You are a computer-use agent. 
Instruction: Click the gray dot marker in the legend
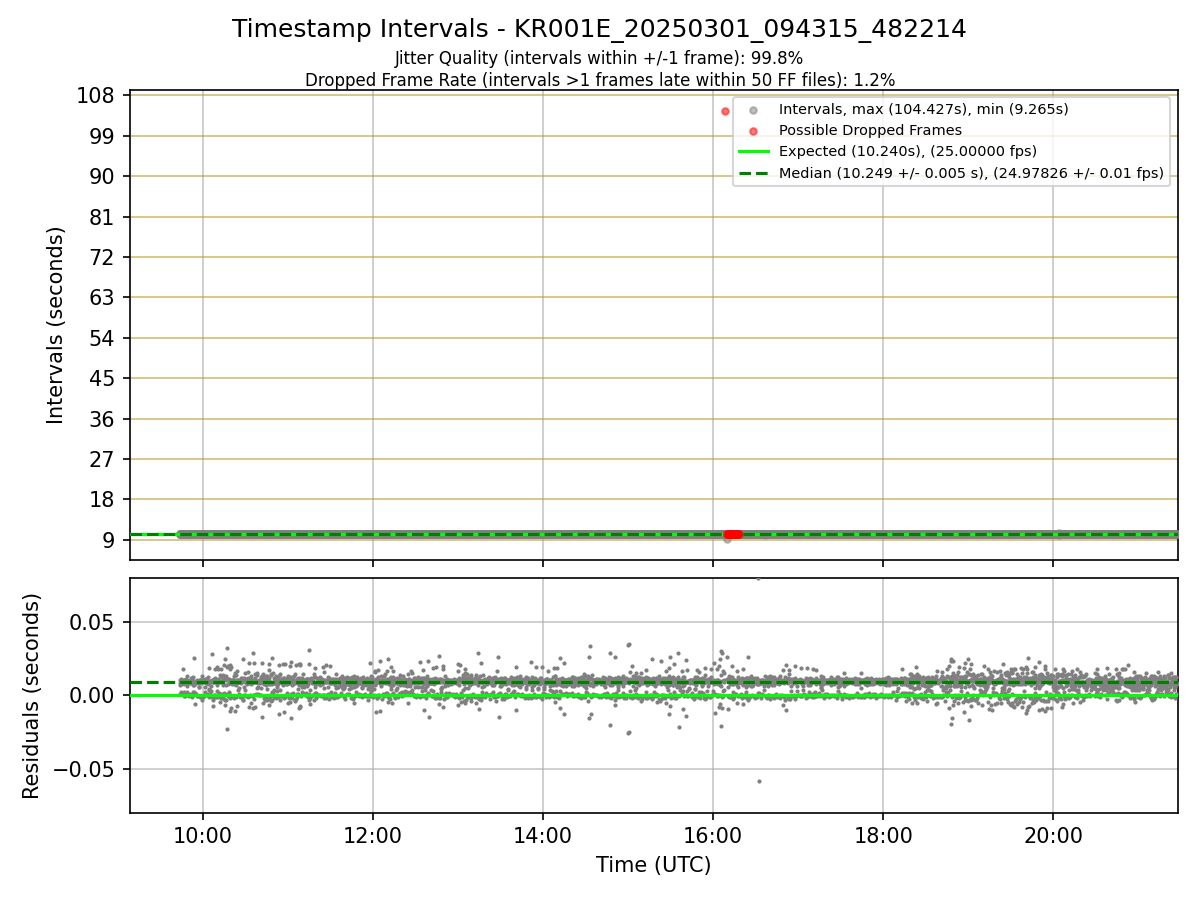(x=754, y=110)
